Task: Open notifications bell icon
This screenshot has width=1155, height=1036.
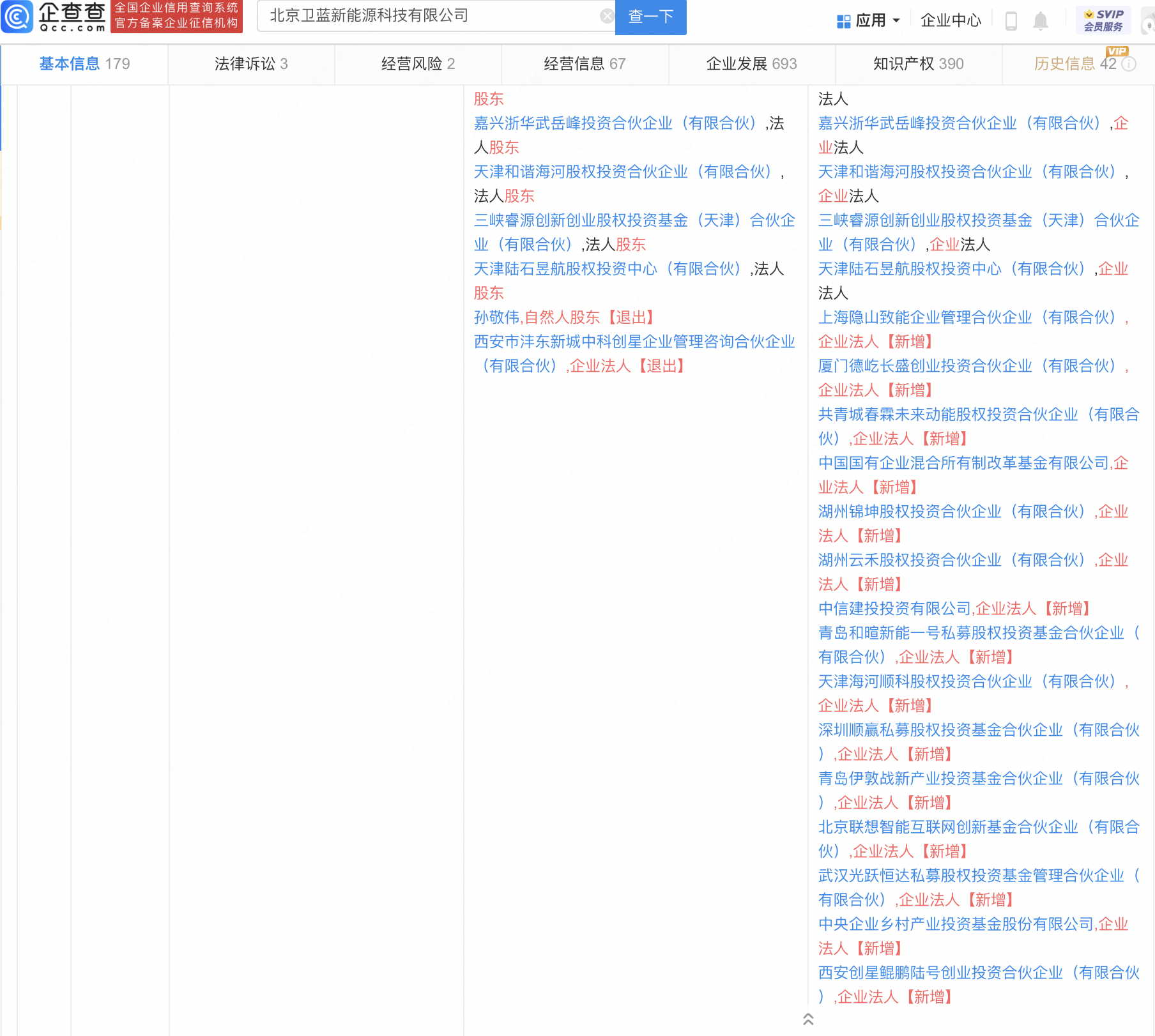Action: 1041,20
